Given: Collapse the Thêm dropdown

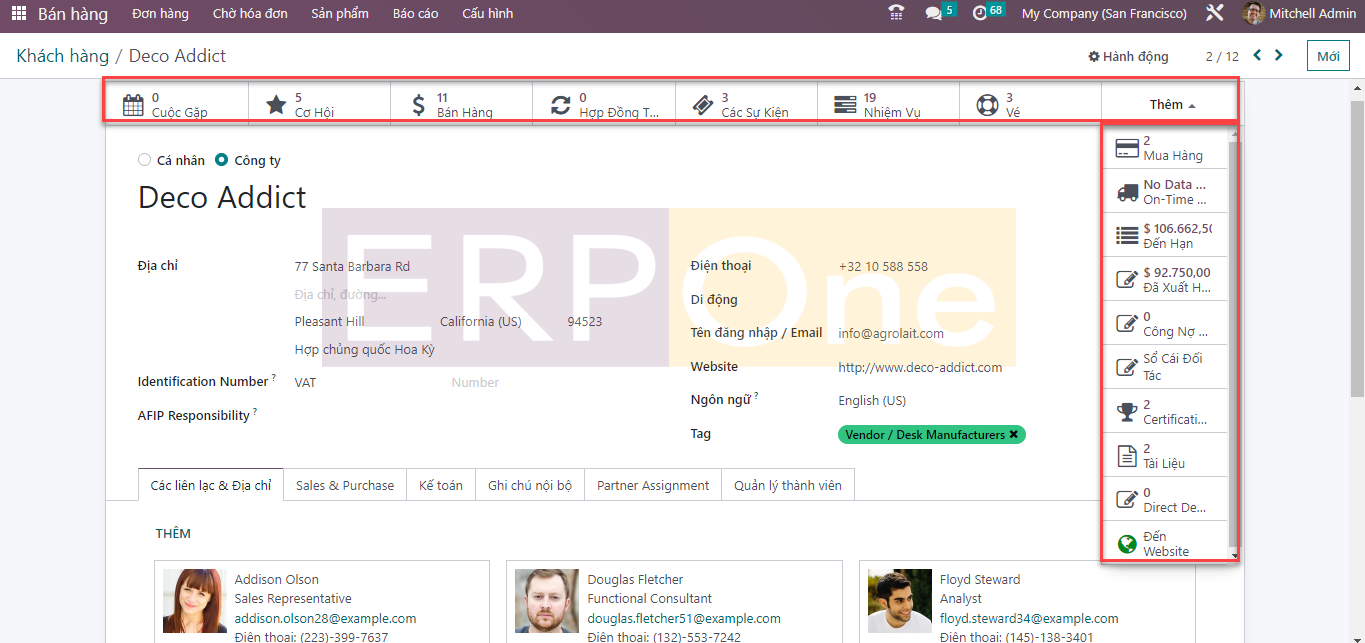Looking at the screenshot, I should 1172,104.
